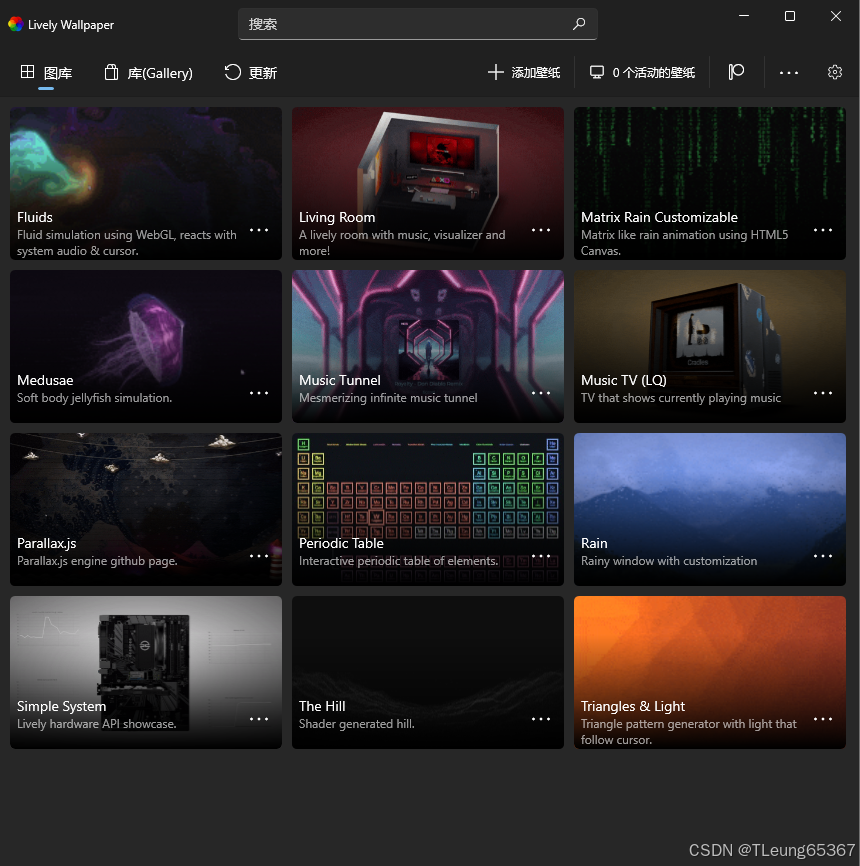The image size is (860, 866).
Task: Open the more options dots on Living Room card
Action: 541,230
